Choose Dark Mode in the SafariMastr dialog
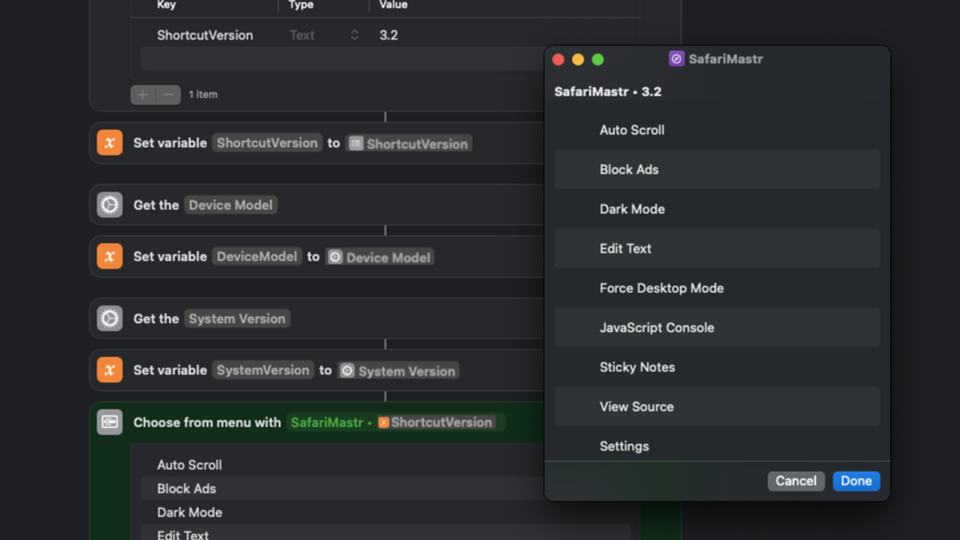This screenshot has height=540, width=960. (x=717, y=209)
